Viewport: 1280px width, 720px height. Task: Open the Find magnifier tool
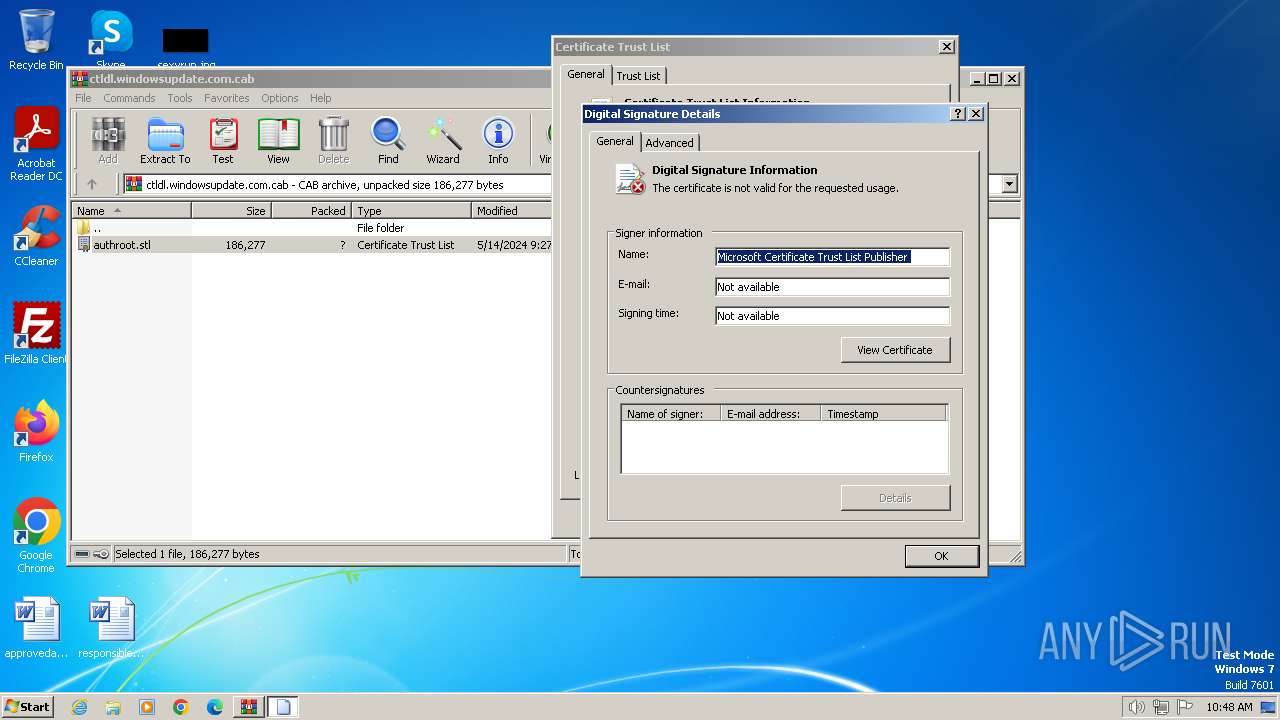pos(388,141)
